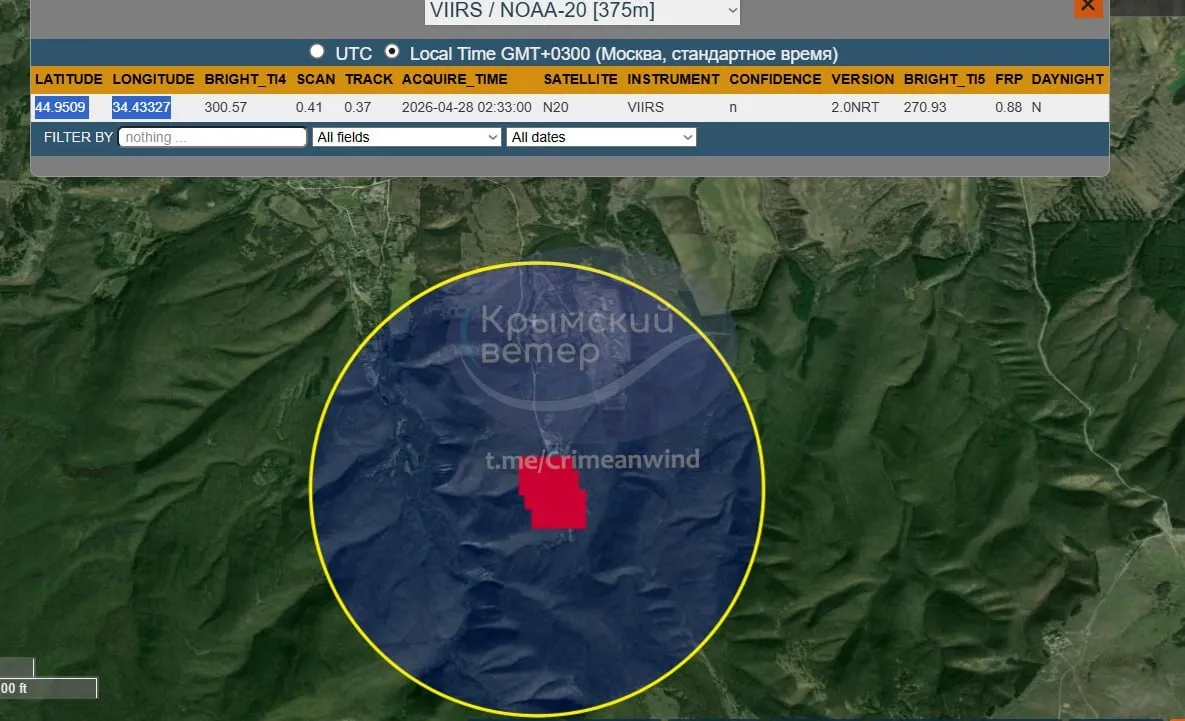The image size is (1185, 721).
Task: Open the VIIRS / NOAA-20 [375m] dropdown
Action: coord(582,11)
